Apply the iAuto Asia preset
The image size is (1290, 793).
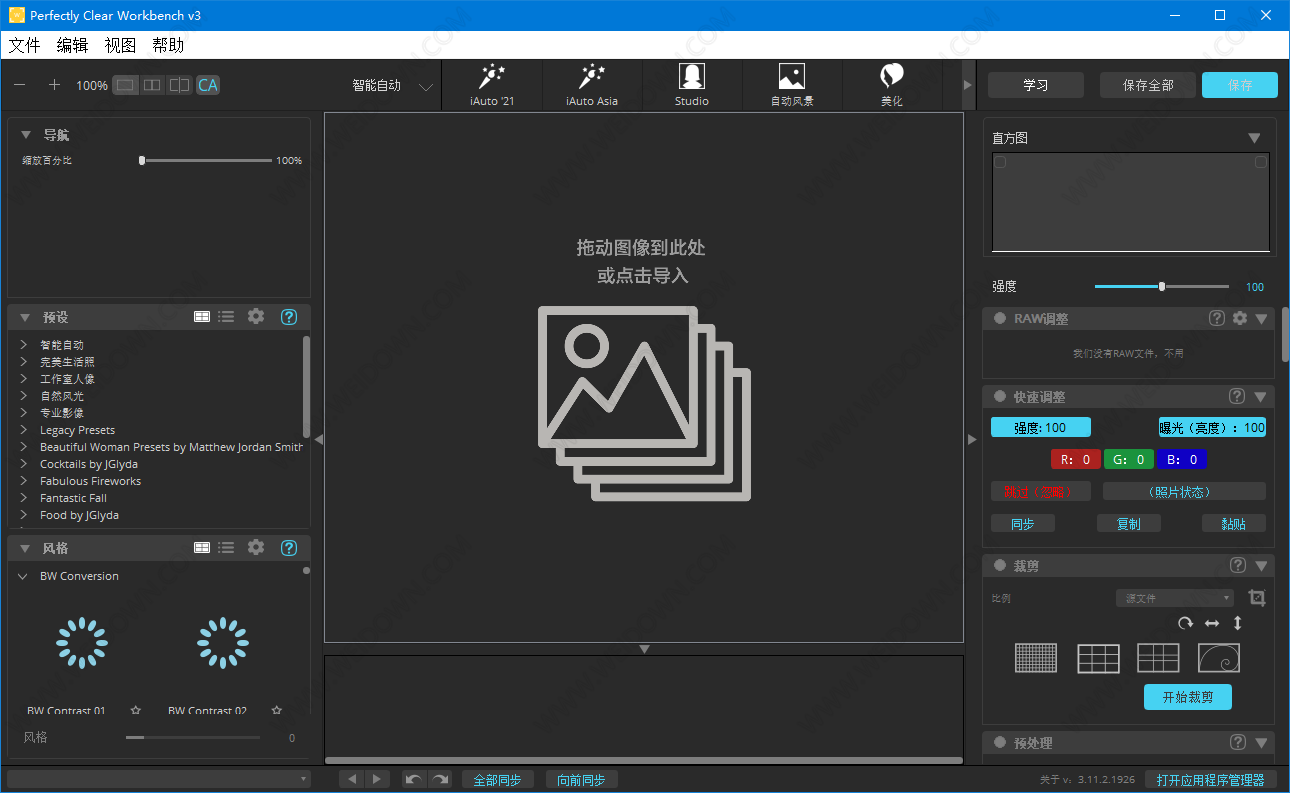click(592, 85)
